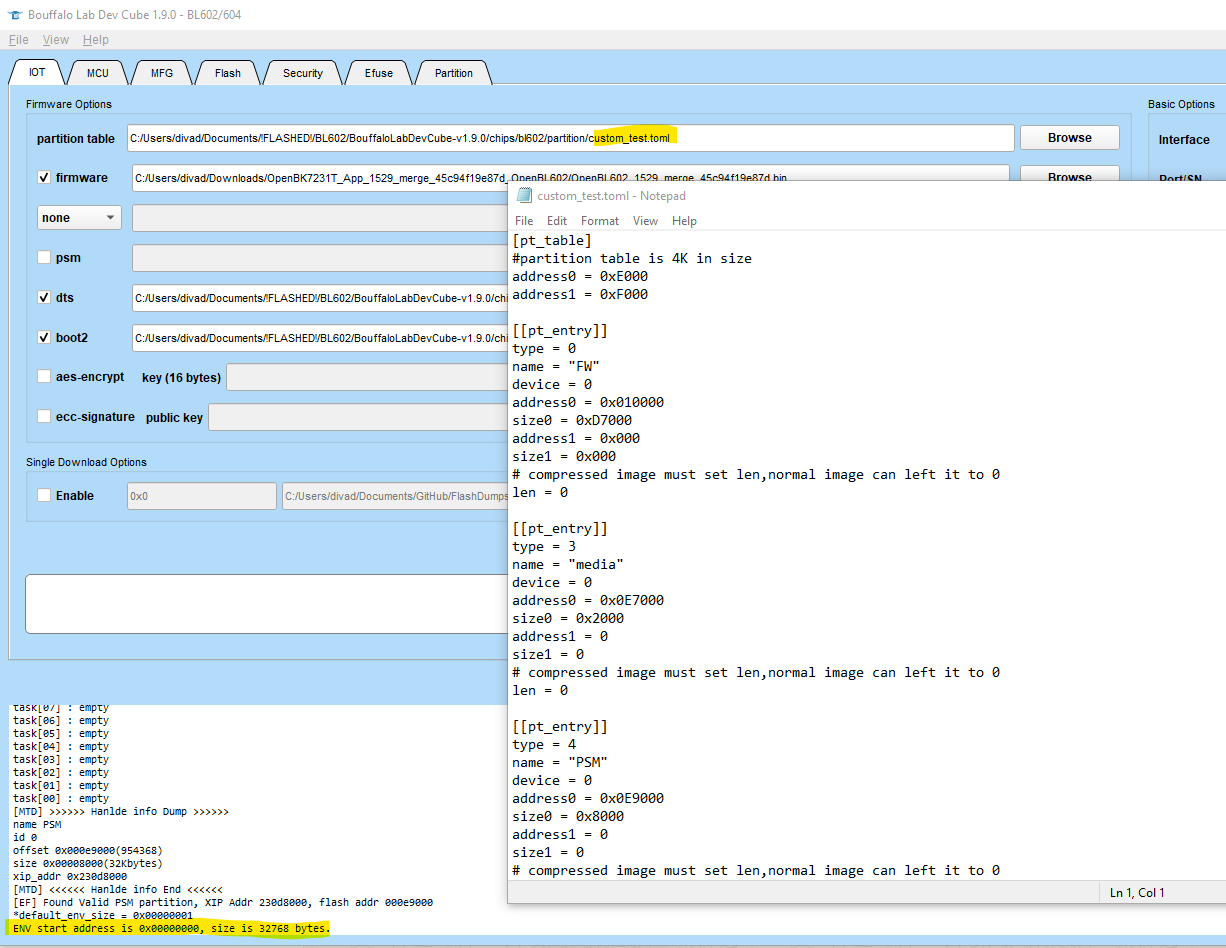Switch to the Flash tab
1226x948 pixels.
tap(228, 73)
